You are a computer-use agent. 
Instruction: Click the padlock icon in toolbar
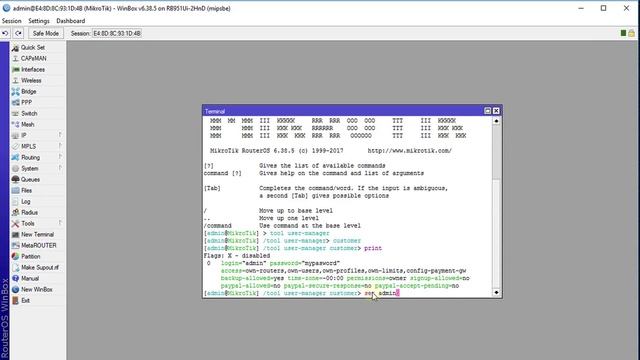631,33
